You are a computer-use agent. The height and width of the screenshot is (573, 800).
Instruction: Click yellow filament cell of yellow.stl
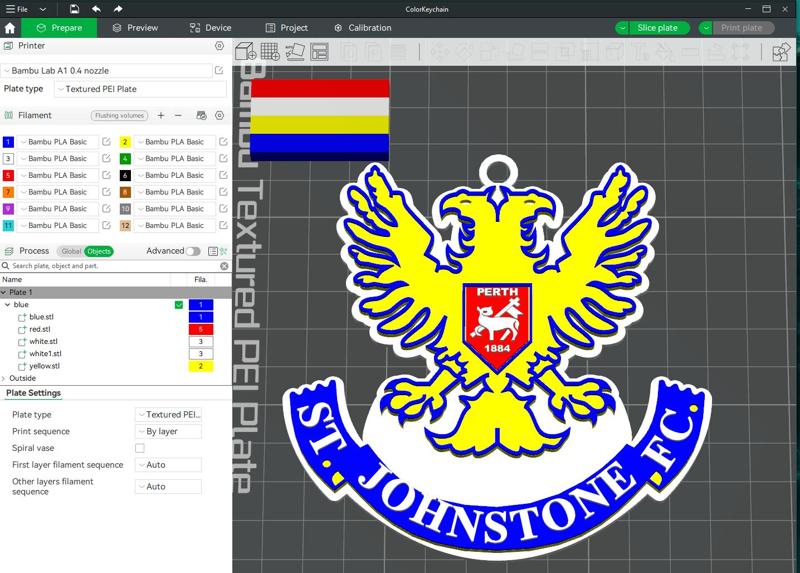point(201,366)
